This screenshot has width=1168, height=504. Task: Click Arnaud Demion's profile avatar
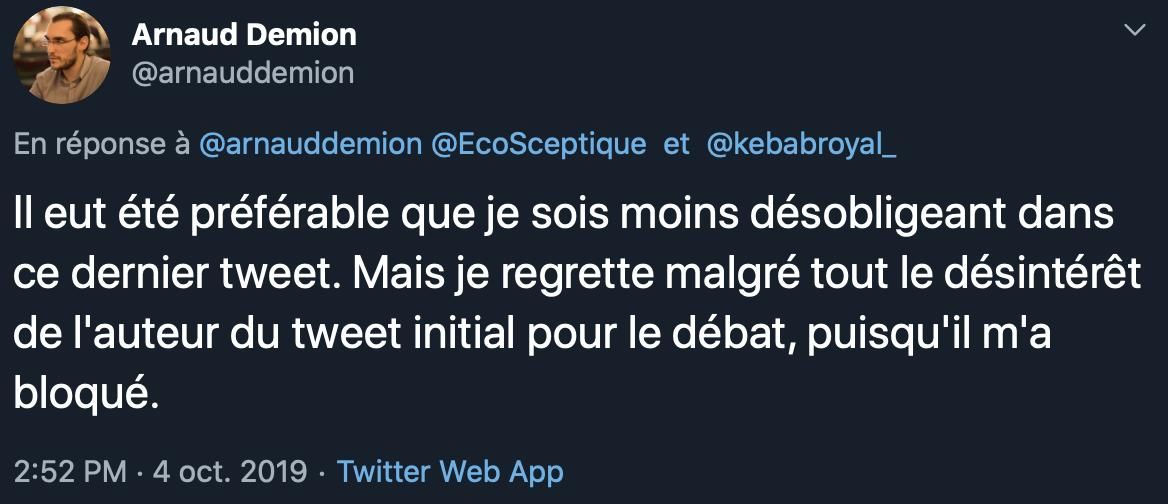(x=61, y=55)
